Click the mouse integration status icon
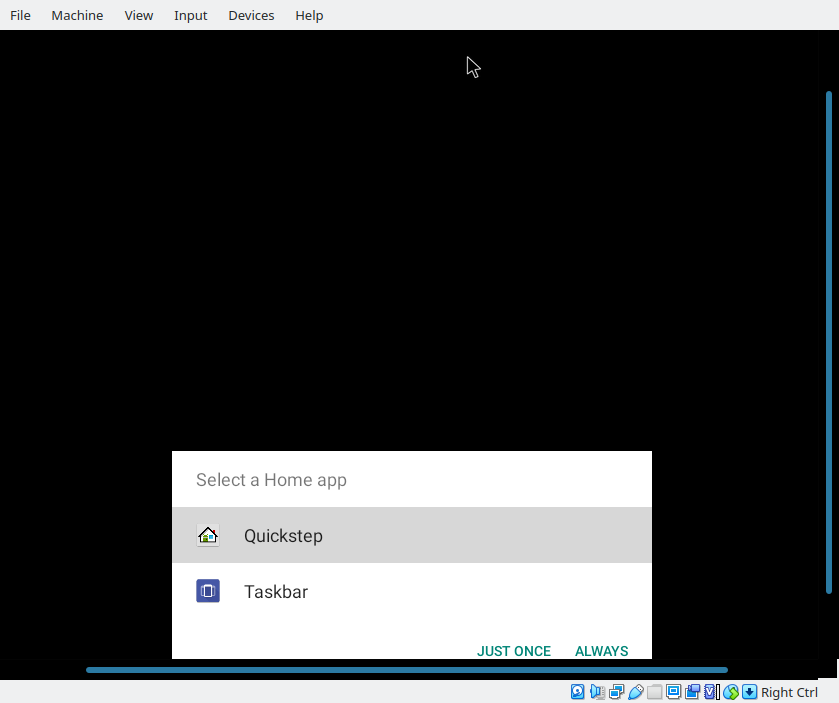The height and width of the screenshot is (703, 839). (731, 692)
